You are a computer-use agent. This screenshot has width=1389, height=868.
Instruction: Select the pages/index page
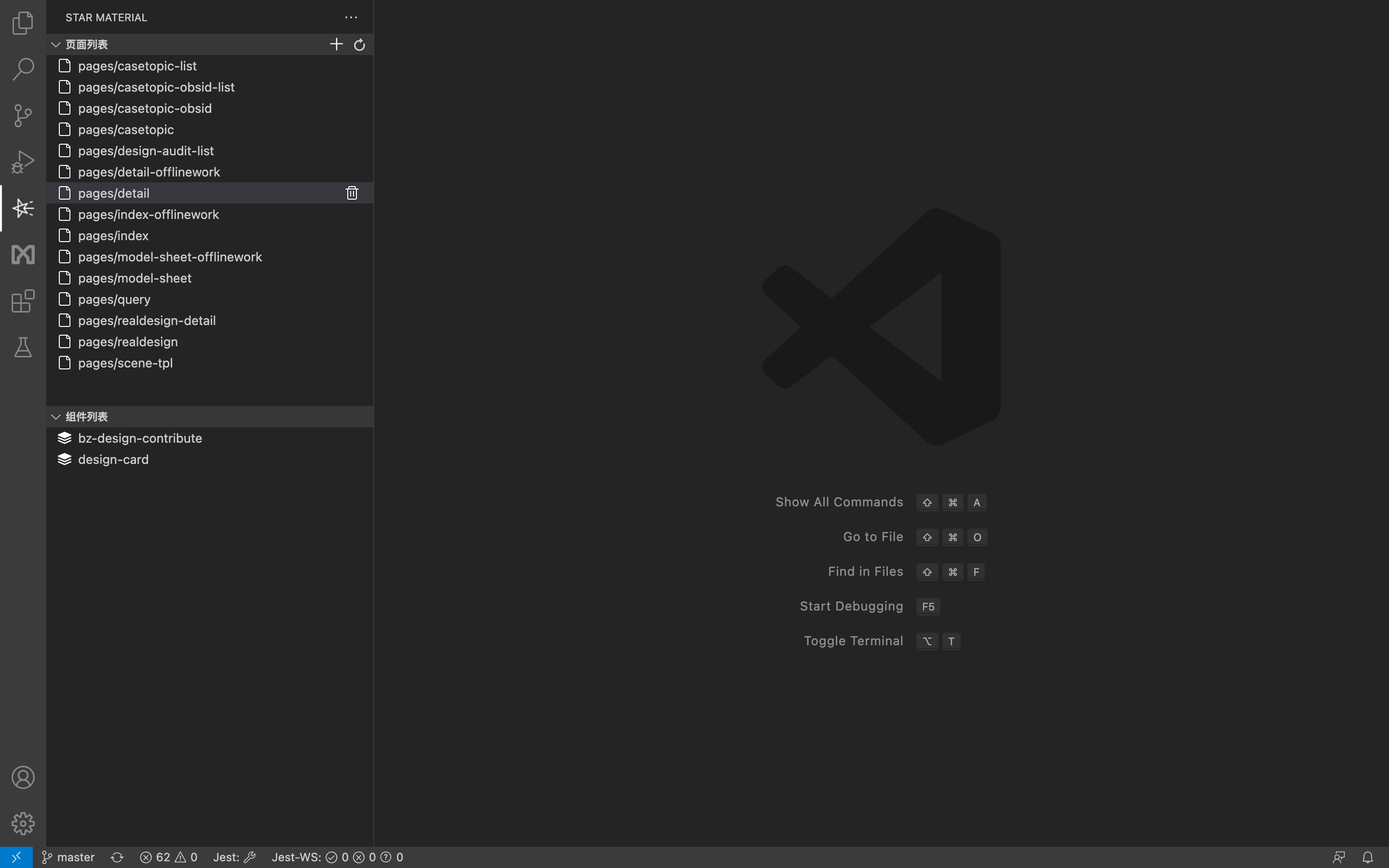pos(210,235)
